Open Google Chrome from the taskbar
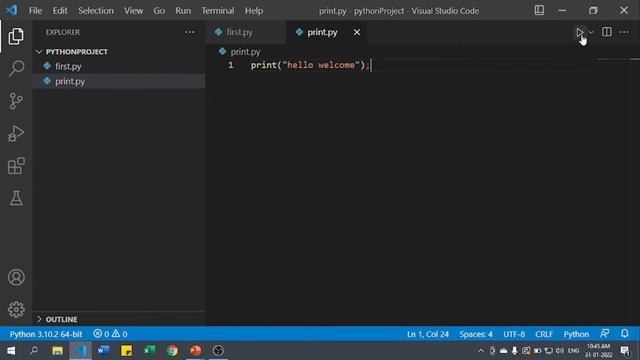640x360 pixels. click(172, 351)
